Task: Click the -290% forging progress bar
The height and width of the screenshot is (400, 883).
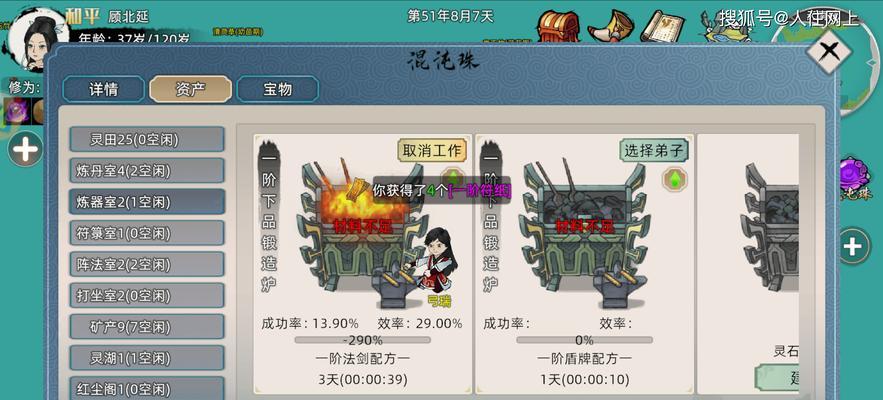Action: [363, 340]
